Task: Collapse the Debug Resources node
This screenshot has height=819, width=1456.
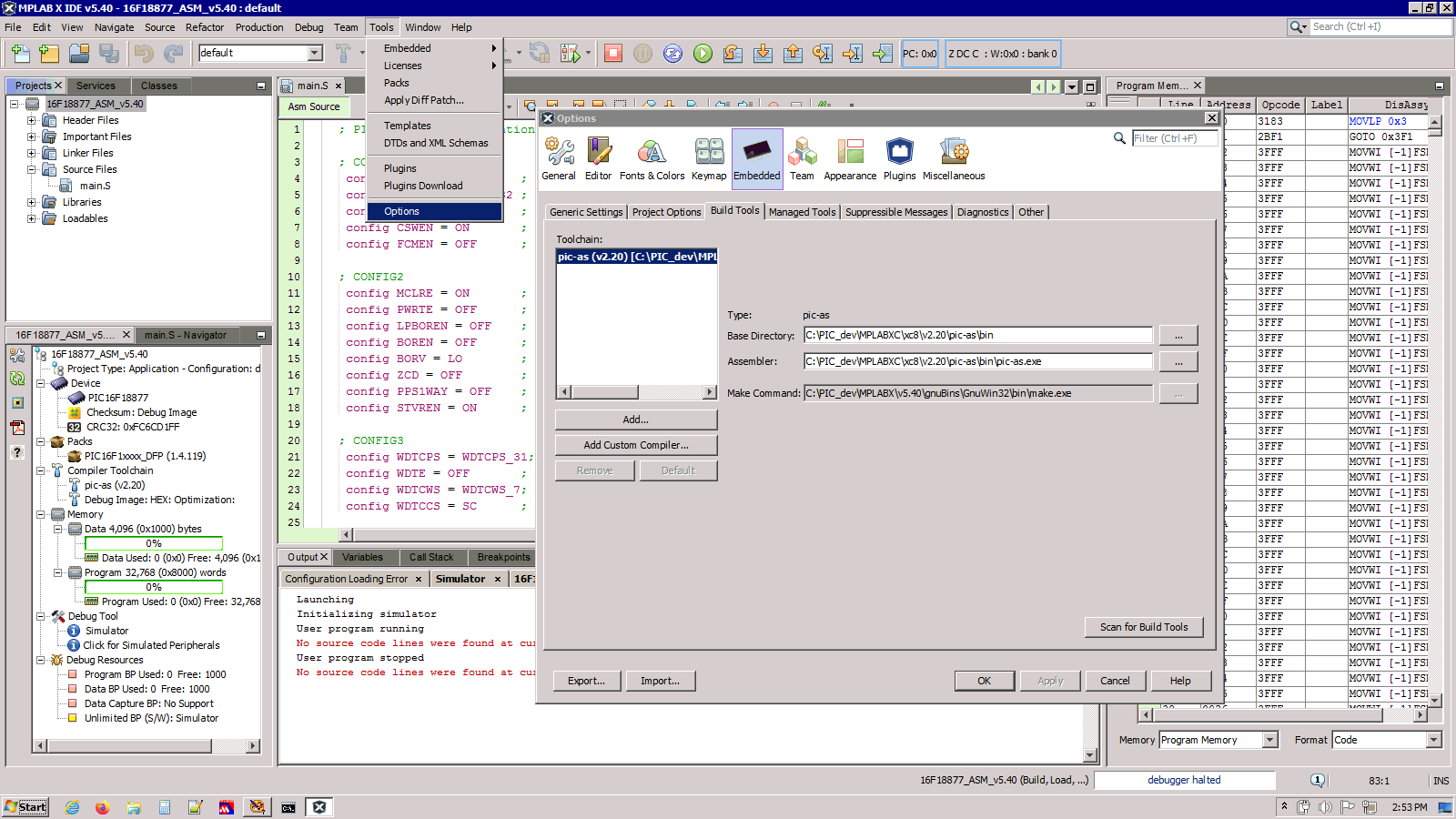Action: click(x=41, y=660)
